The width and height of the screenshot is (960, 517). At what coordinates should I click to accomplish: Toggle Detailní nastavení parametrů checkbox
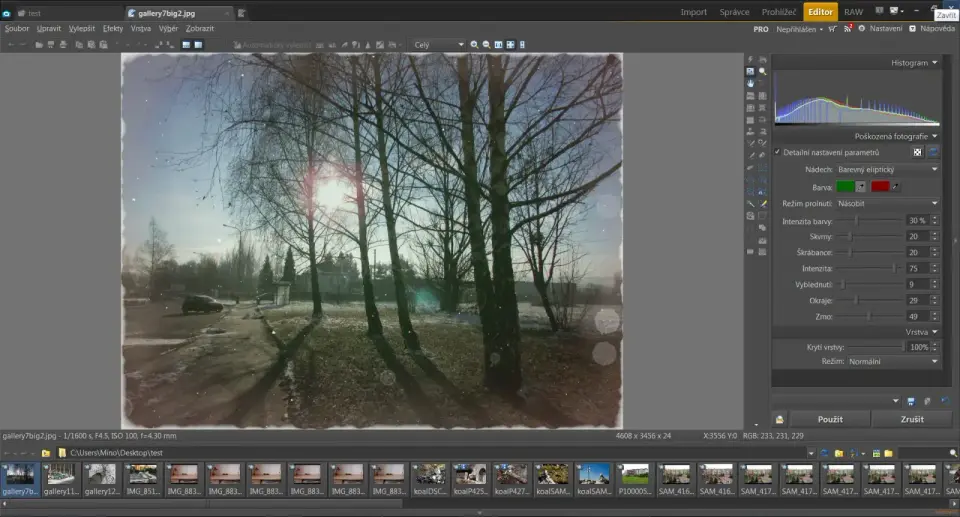pyautogui.click(x=778, y=152)
